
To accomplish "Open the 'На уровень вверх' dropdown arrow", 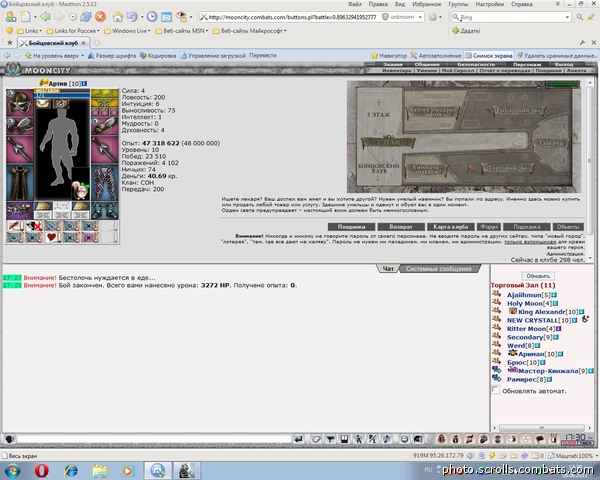I will [82, 56].
